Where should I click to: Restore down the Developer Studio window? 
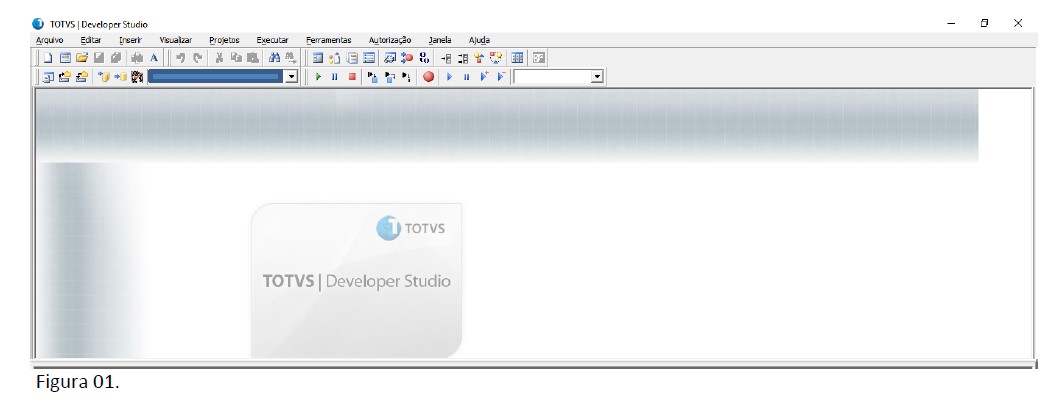coord(984,23)
